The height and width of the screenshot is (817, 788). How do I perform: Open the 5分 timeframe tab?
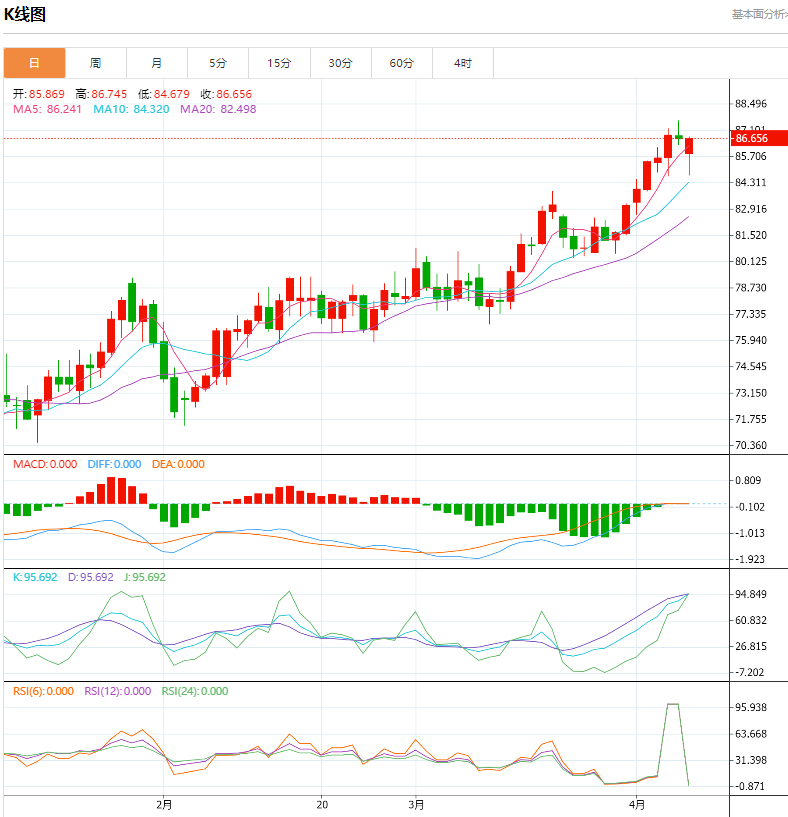click(218, 63)
